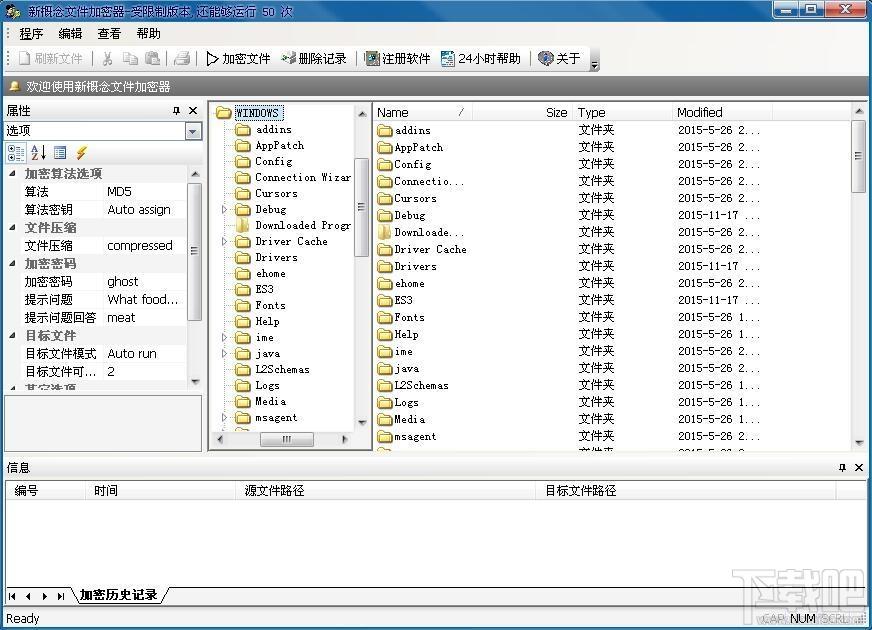Switch to 加密历史记录 tab

coord(118,595)
